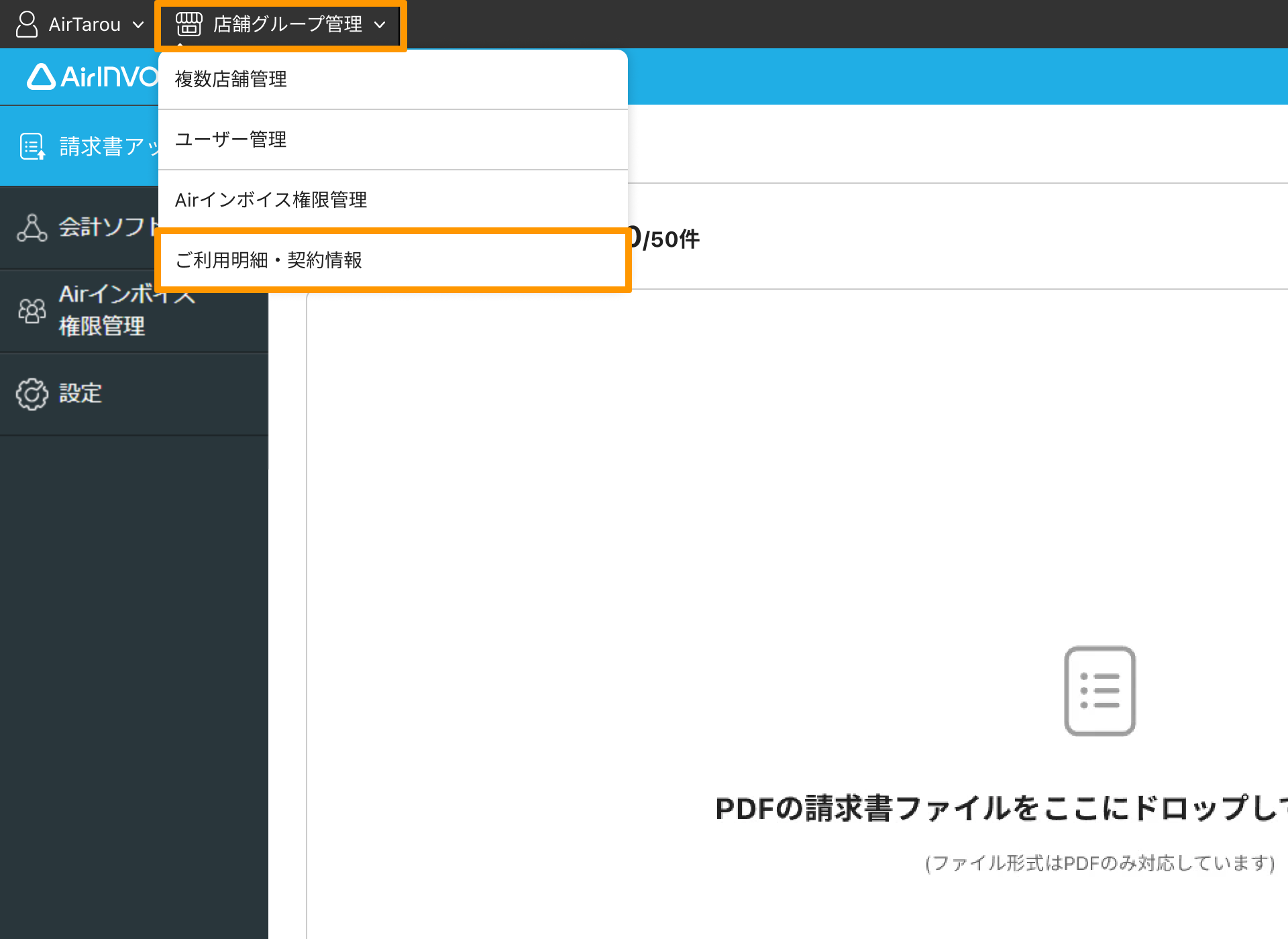Image resolution: width=1288 pixels, height=939 pixels.
Task: Click the ファイル形式はPDFのみ対応しています note
Action: tap(1100, 863)
